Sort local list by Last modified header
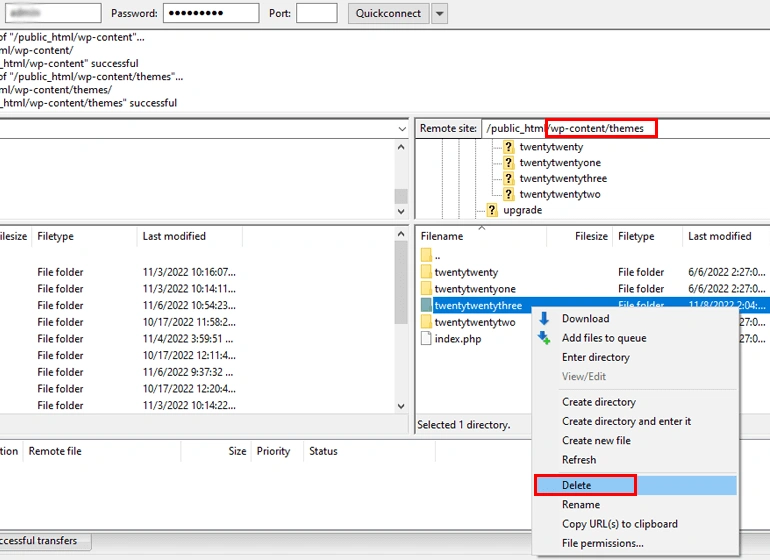Image resolution: width=770 pixels, height=560 pixels. pyautogui.click(x=190, y=236)
